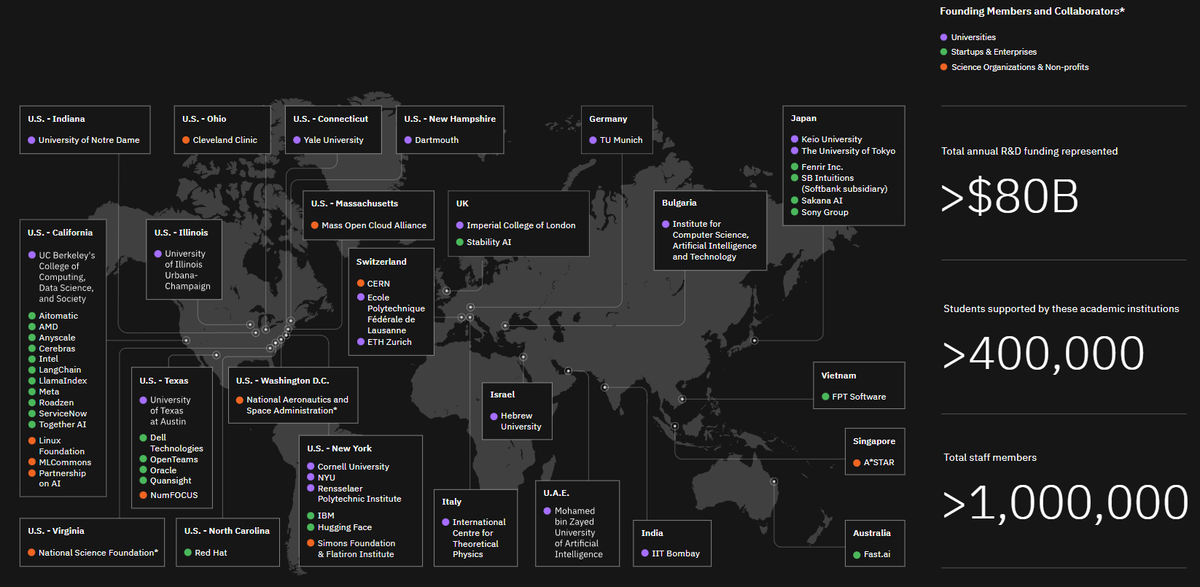Click the orange dot next to A*STAR
The image size is (1200, 587).
click(x=856, y=463)
